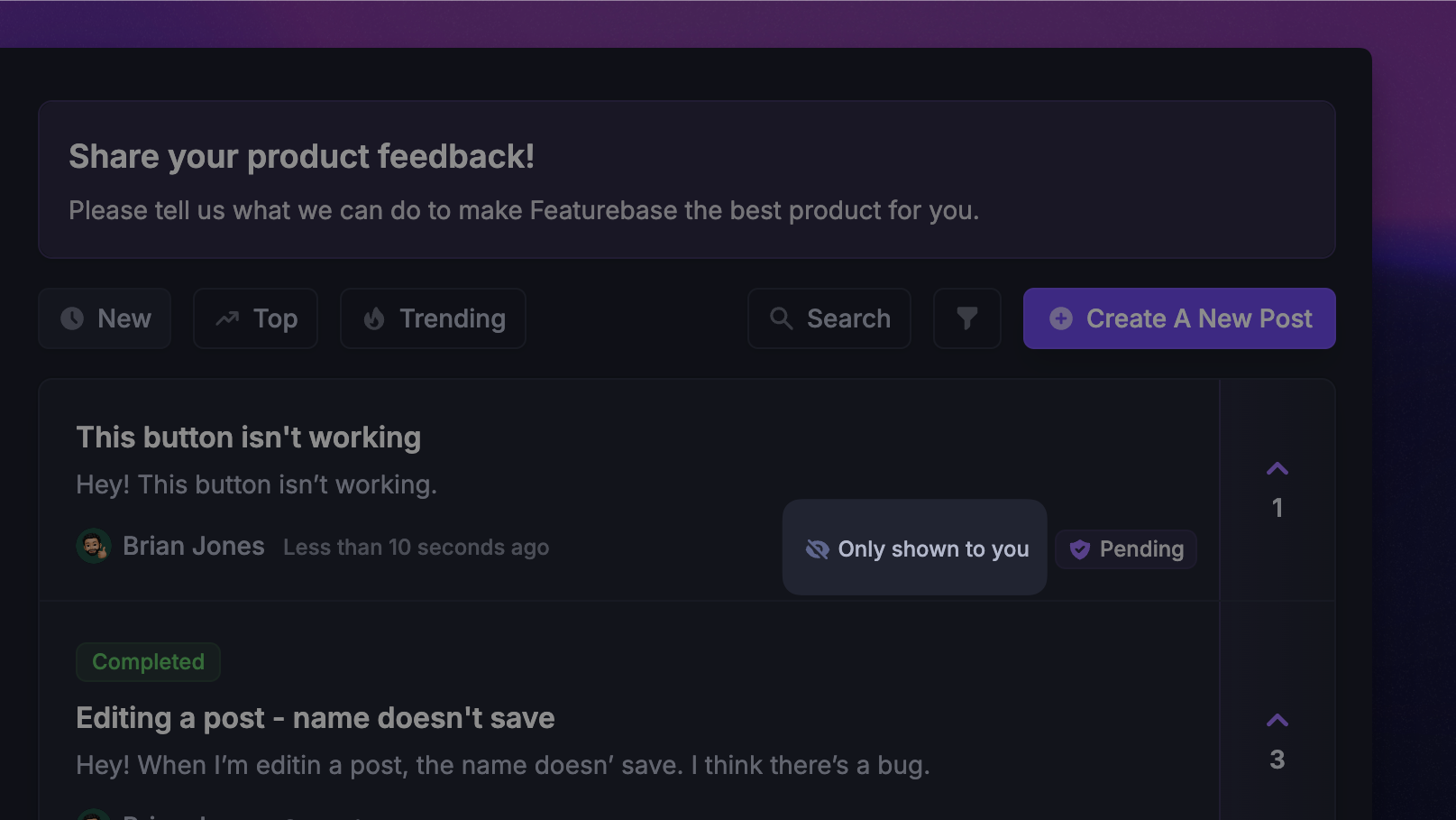
Task: Open the post 'This button isn't working'
Action: tap(249, 437)
